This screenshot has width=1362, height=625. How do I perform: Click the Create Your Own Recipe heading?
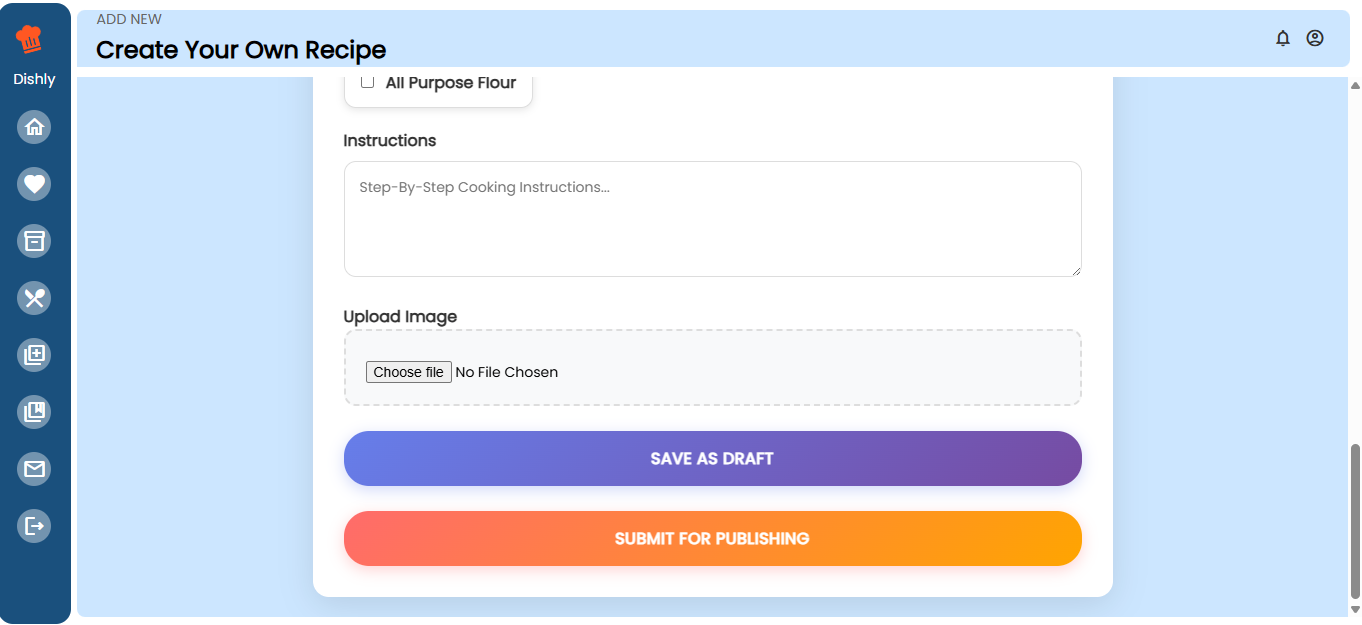coord(240,50)
